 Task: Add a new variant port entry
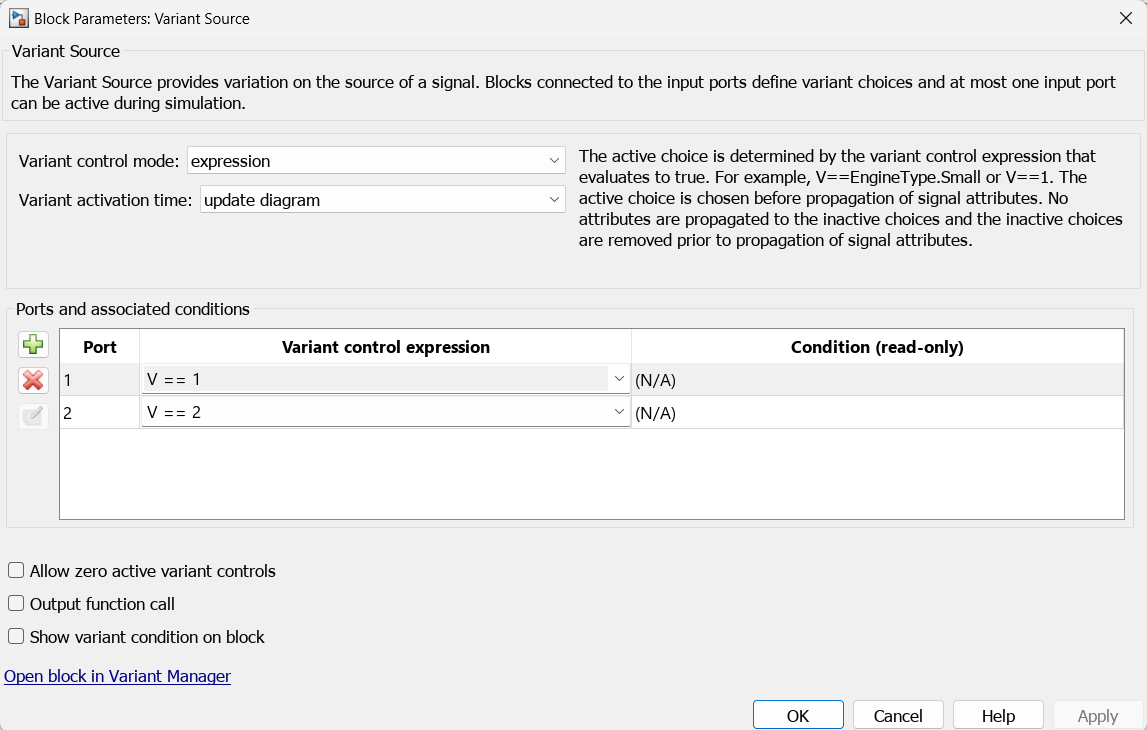[33, 344]
